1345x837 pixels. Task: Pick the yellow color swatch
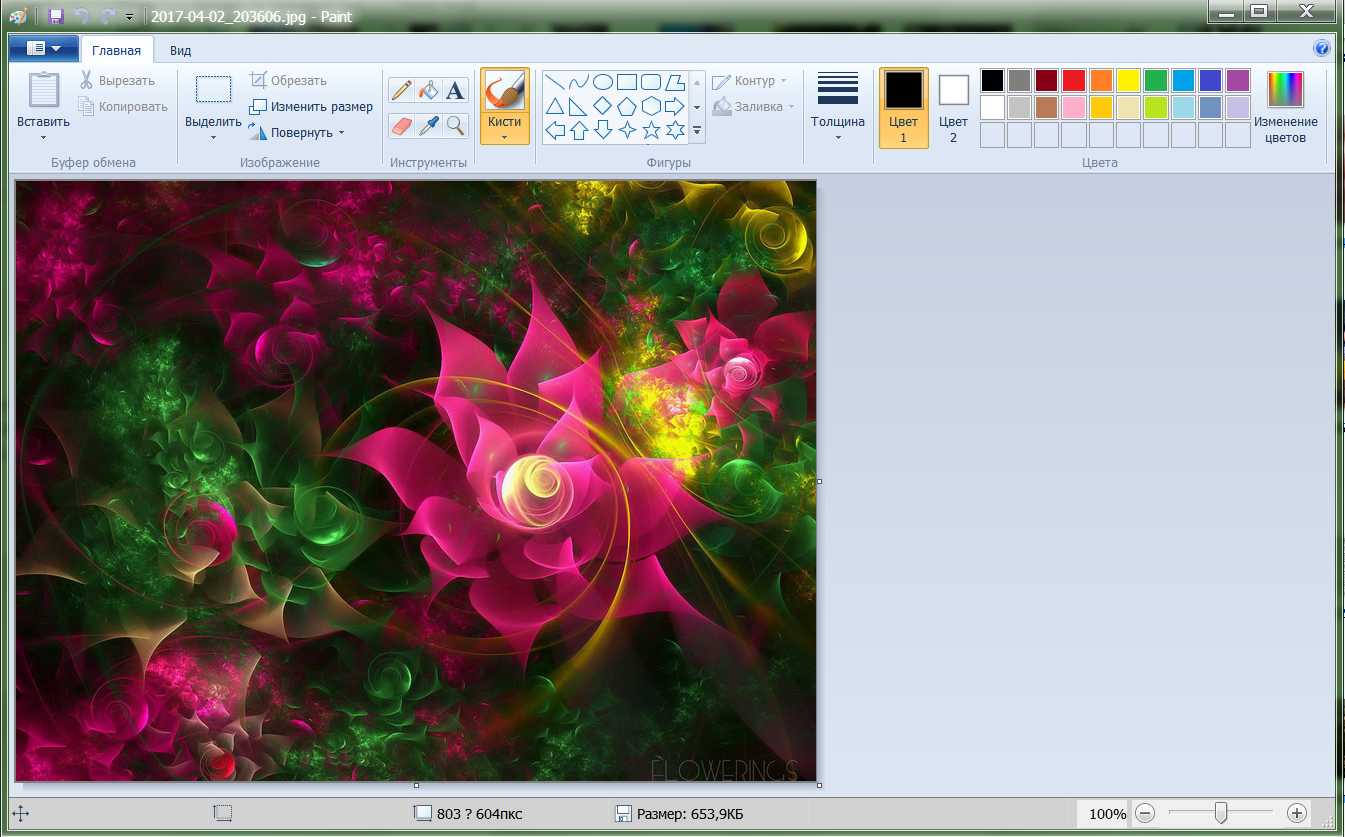[x=1128, y=80]
